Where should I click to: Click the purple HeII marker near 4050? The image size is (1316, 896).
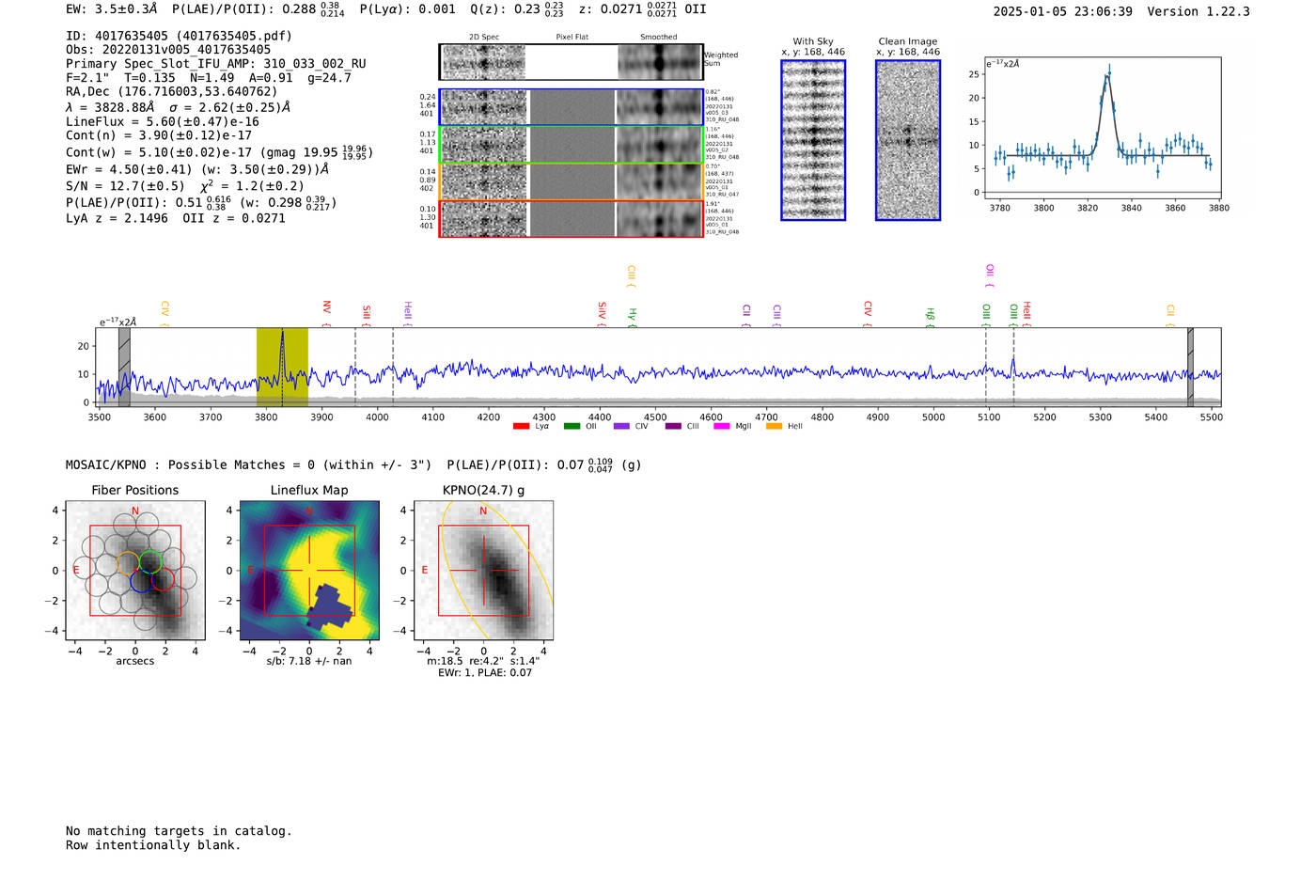coord(407,314)
